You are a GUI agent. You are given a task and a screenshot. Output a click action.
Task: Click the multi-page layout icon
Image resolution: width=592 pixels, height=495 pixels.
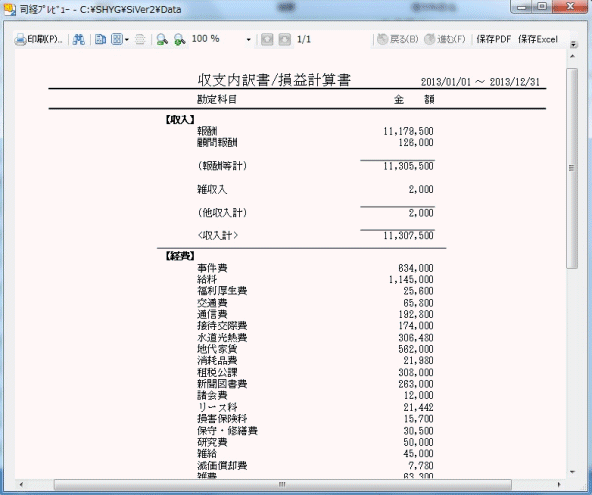(117, 39)
